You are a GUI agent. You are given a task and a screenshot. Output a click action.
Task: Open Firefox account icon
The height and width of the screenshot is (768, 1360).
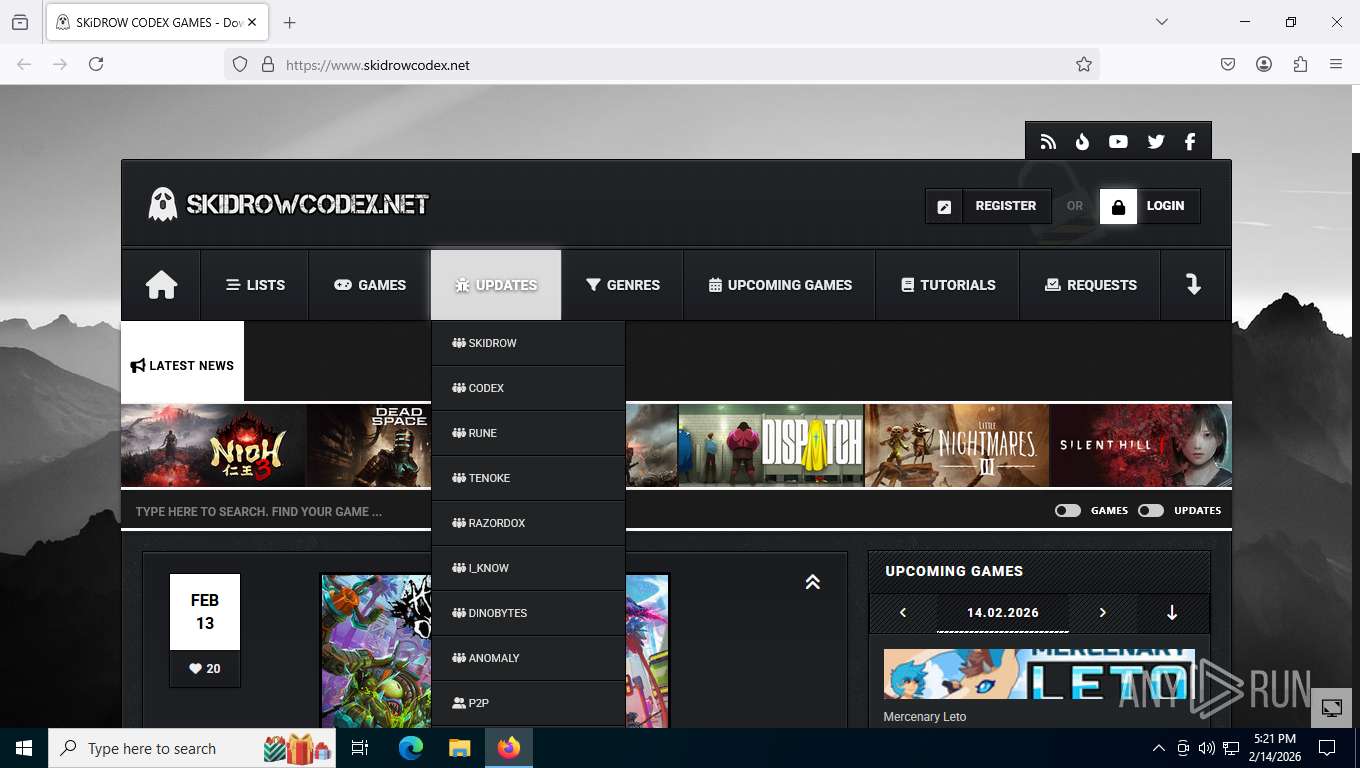tap(1264, 64)
